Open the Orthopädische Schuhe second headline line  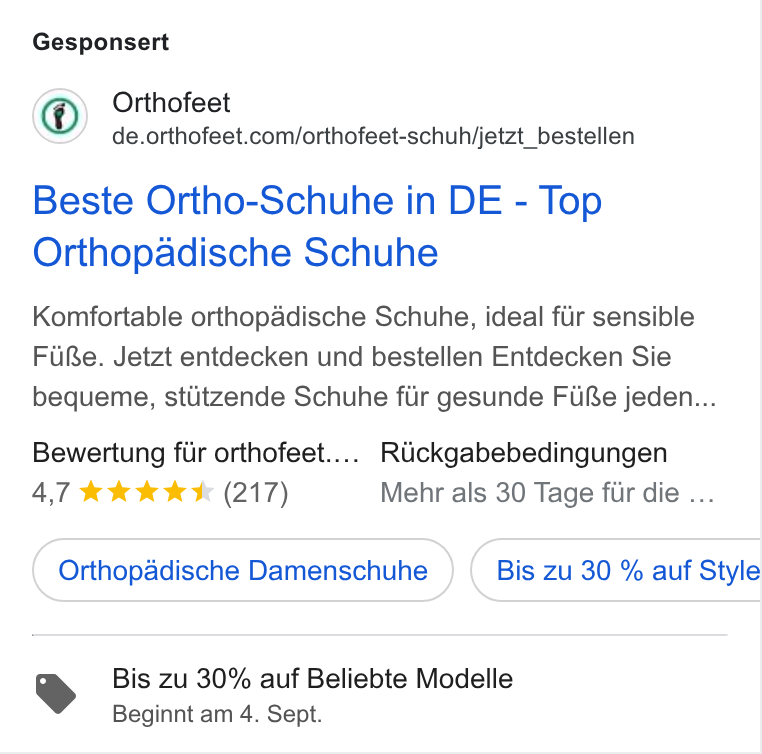click(x=235, y=253)
